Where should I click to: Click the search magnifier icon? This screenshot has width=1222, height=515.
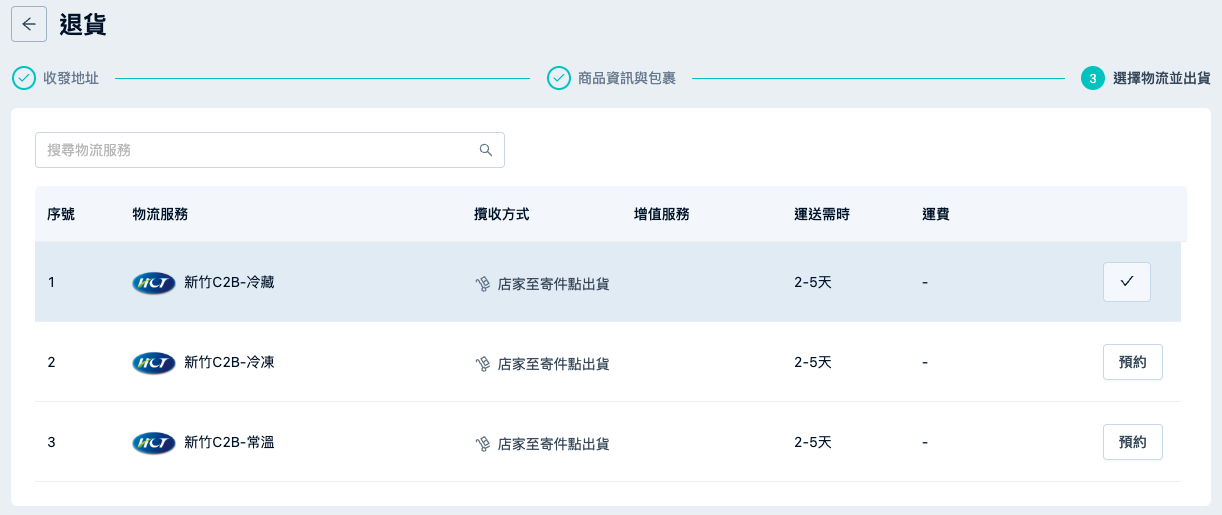486,150
